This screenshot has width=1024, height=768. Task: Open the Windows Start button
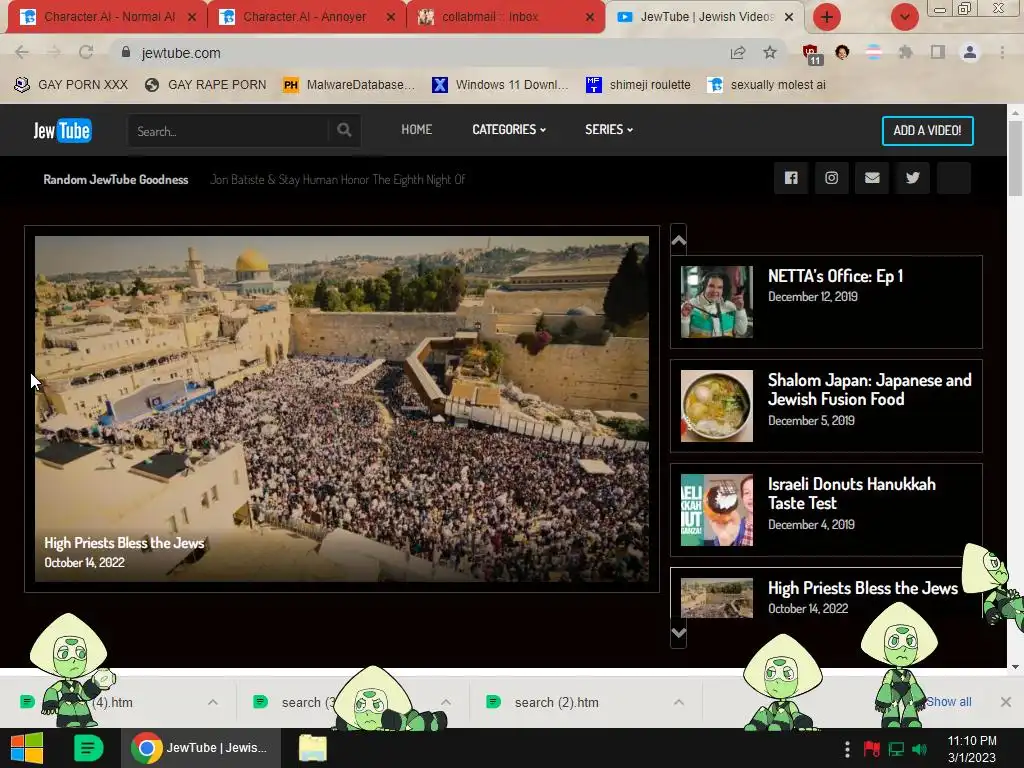pos(27,748)
